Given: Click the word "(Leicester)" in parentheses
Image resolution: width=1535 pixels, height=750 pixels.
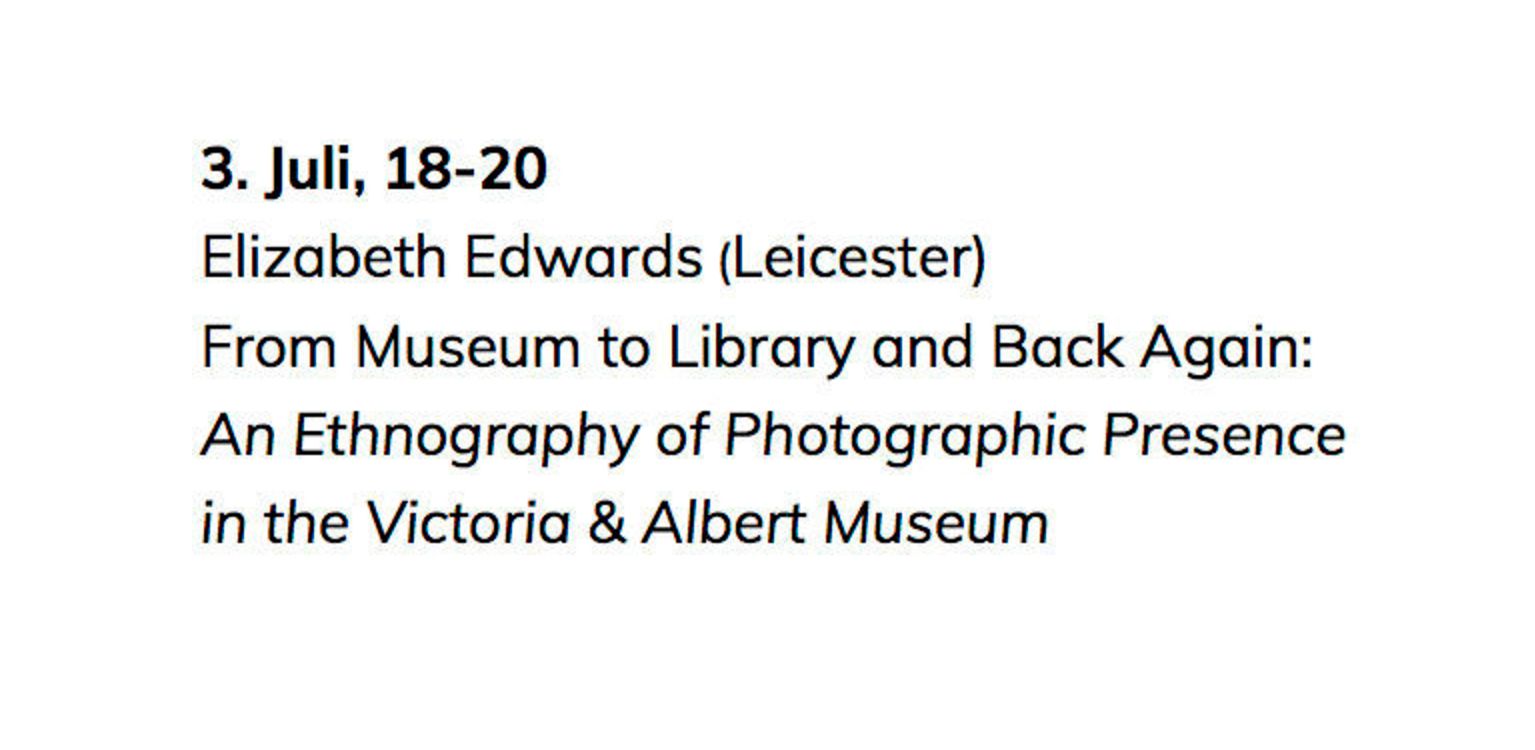Looking at the screenshot, I should (x=853, y=260).
